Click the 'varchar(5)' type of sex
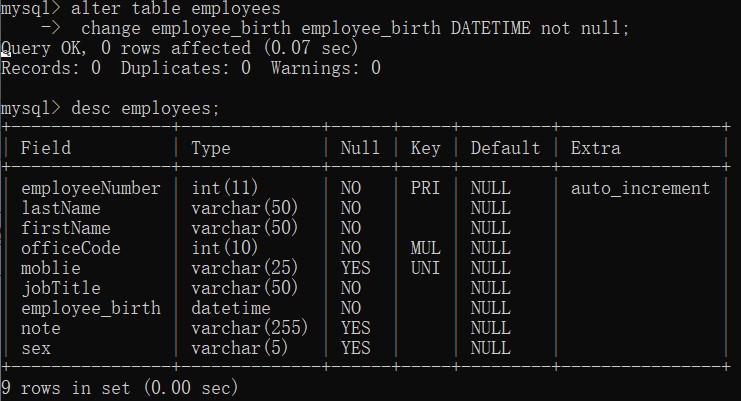The height and width of the screenshot is (401, 741). [240, 349]
